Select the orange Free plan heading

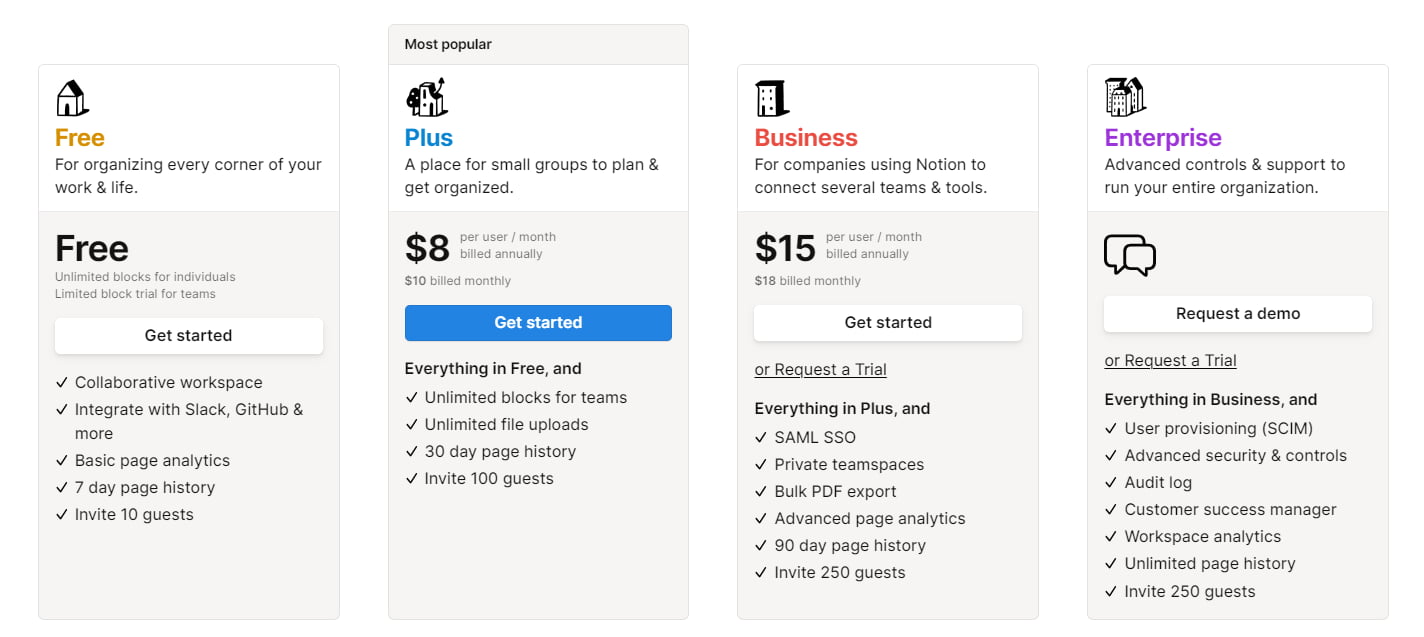(x=80, y=138)
